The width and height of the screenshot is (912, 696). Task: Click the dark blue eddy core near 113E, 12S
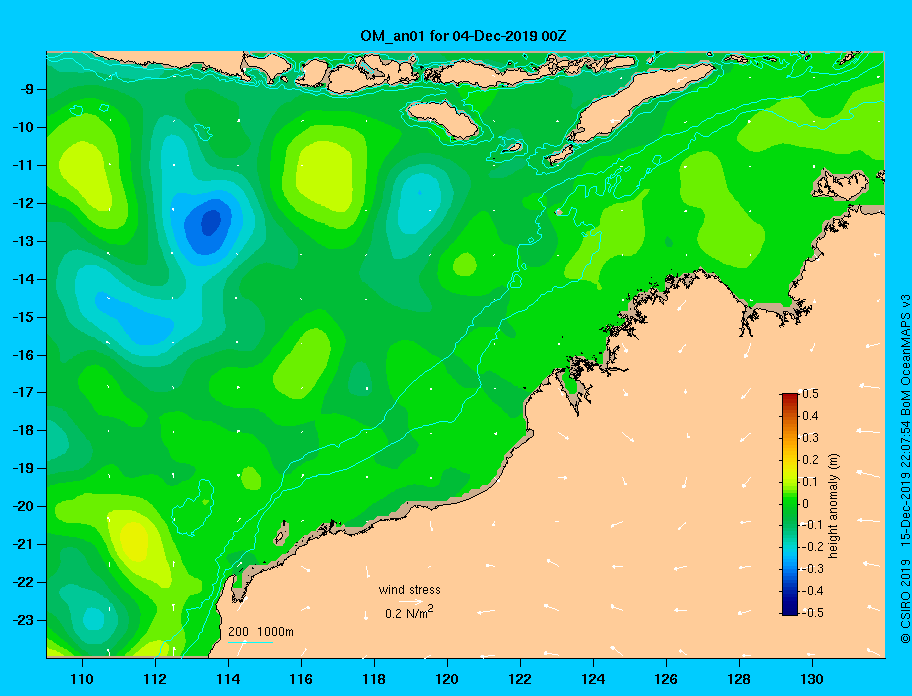(x=210, y=223)
